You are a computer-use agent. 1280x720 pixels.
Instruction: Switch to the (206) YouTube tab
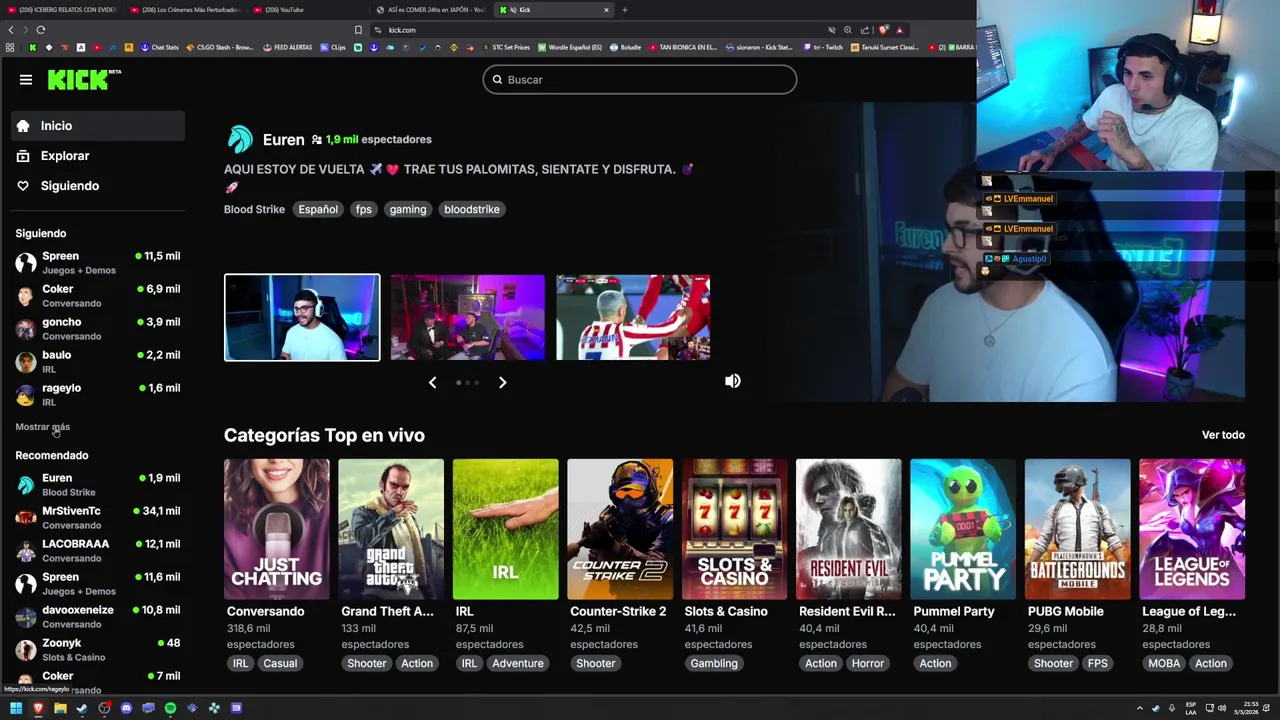306,10
